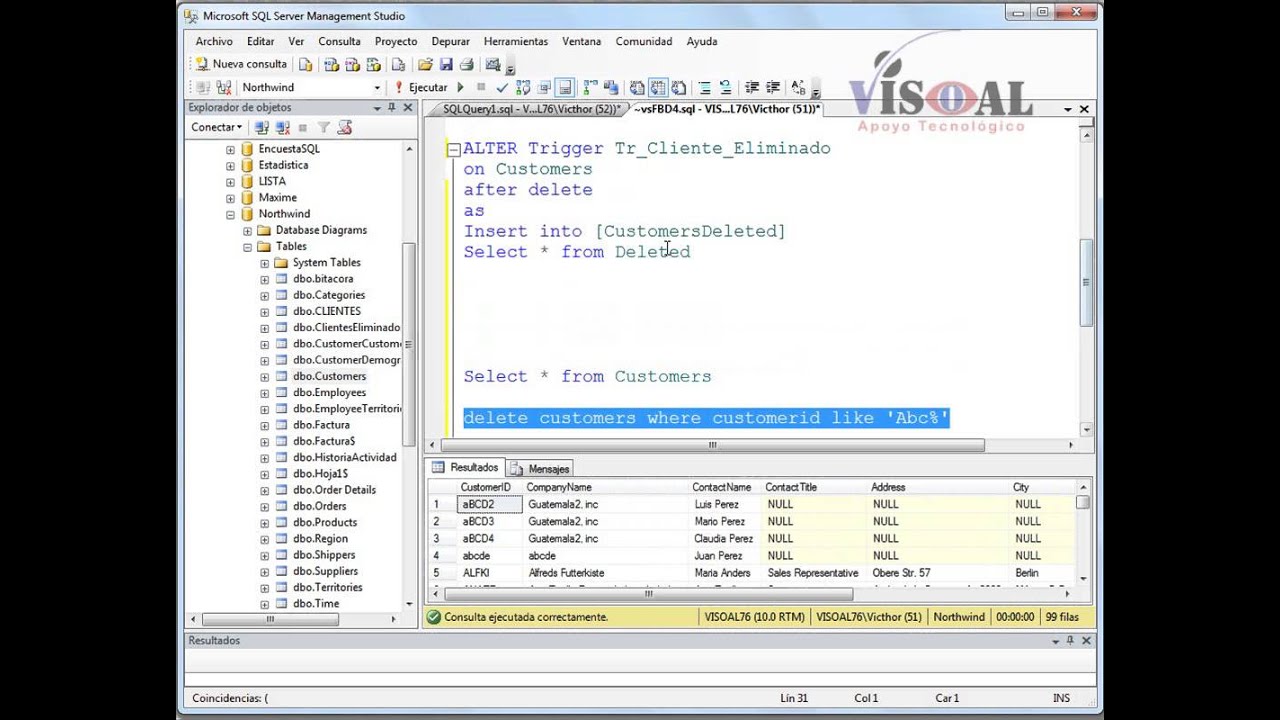The height and width of the screenshot is (720, 1280).
Task: Toggle auto-hide pin of Explorador de objetos
Action: pyautogui.click(x=392, y=107)
